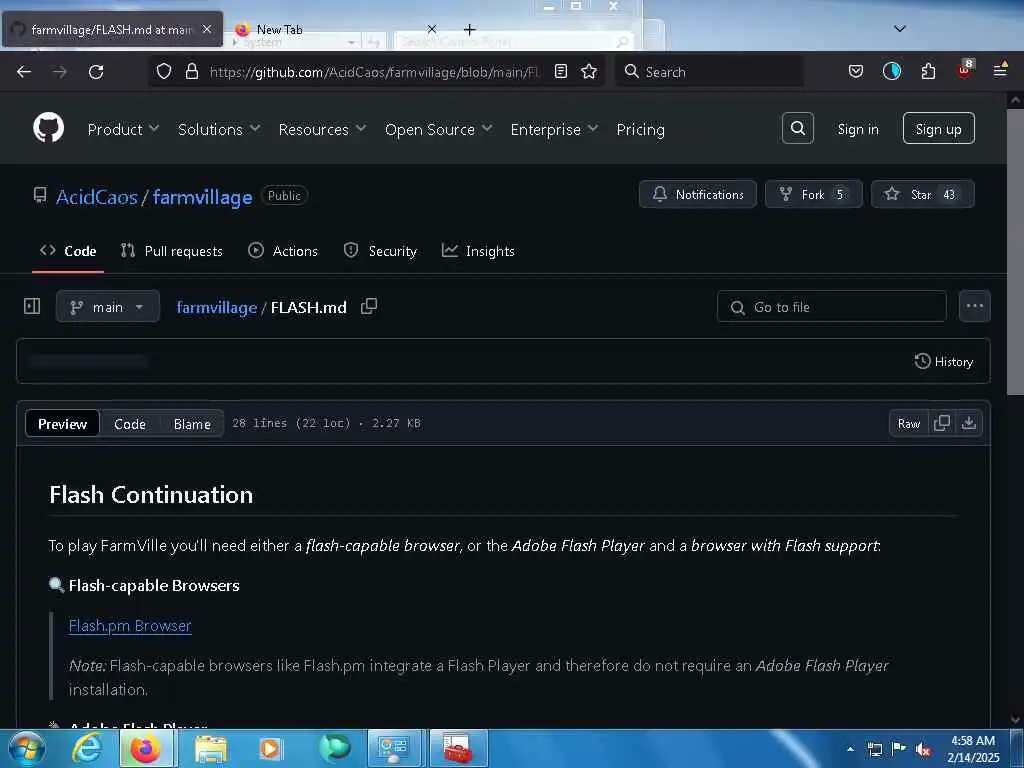The width and height of the screenshot is (1024, 768).
Task: Click the muted volume tray icon
Action: click(x=923, y=748)
